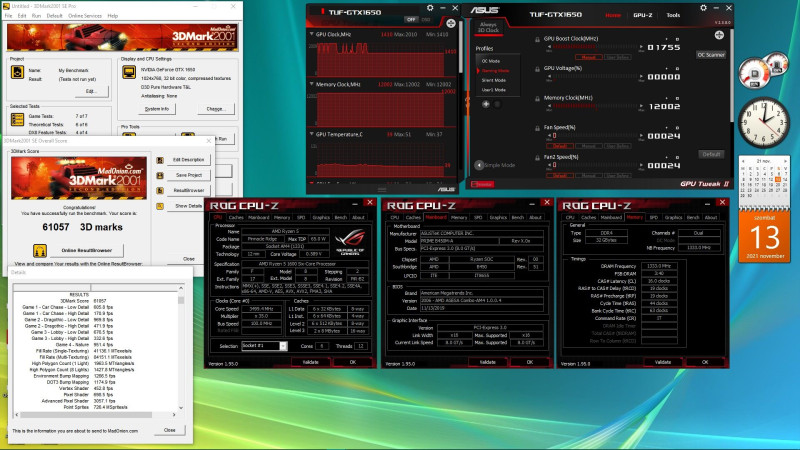Image resolution: width=800 pixels, height=450 pixels.
Task: Collapse the GPU Clock graph
Action: coord(311,34)
